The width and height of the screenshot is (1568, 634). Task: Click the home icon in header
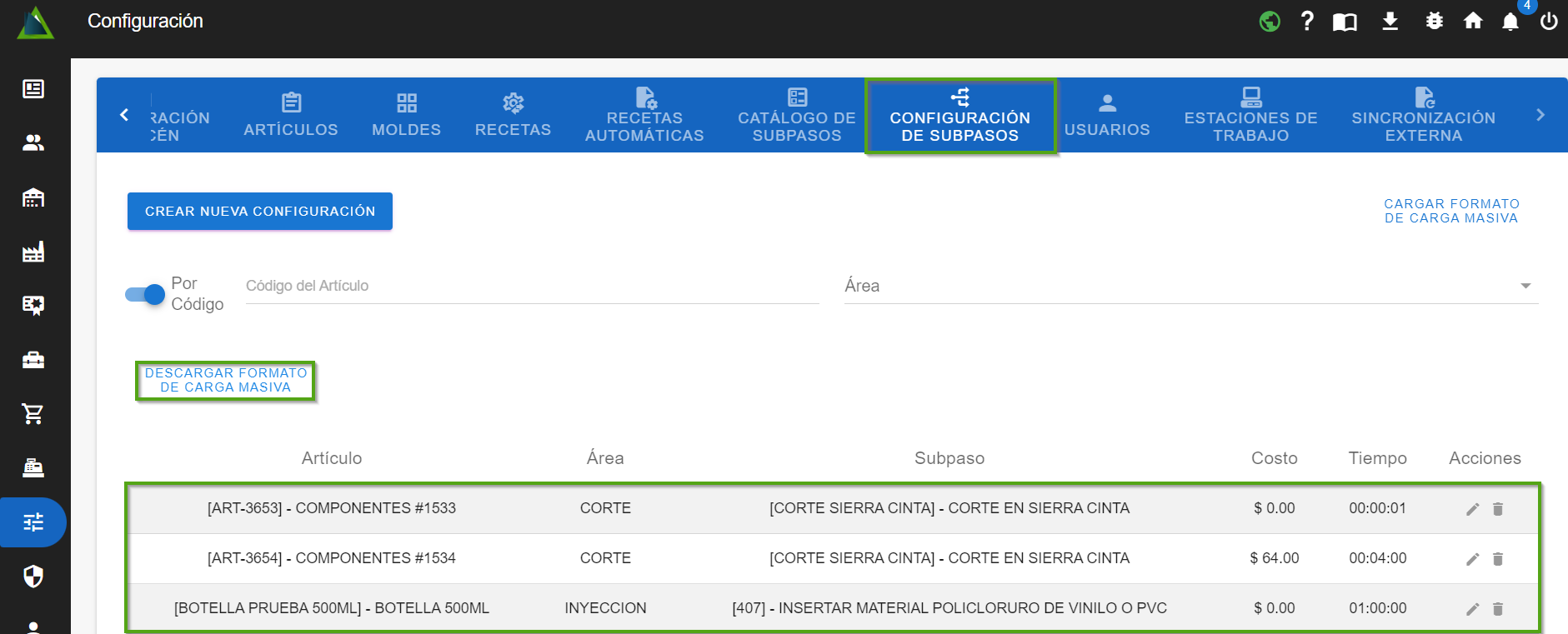pyautogui.click(x=1473, y=21)
